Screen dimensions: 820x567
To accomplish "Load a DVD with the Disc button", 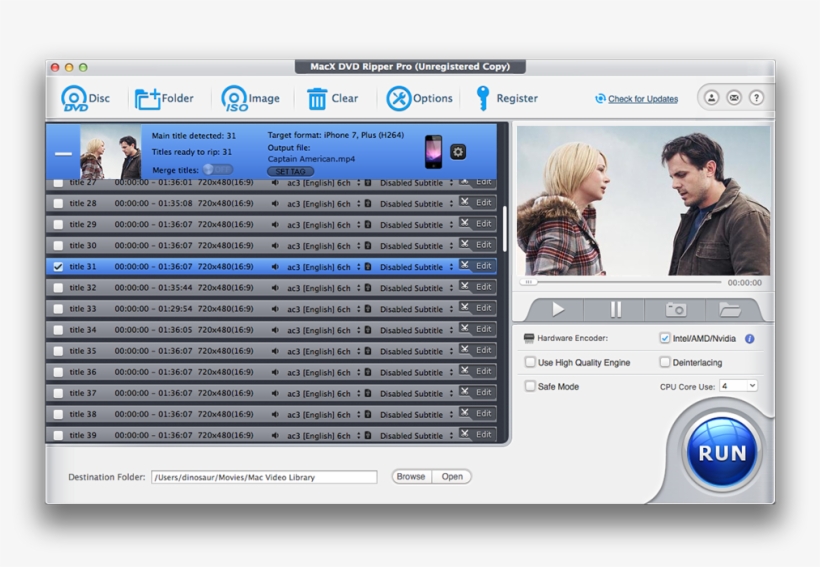I will (x=85, y=98).
